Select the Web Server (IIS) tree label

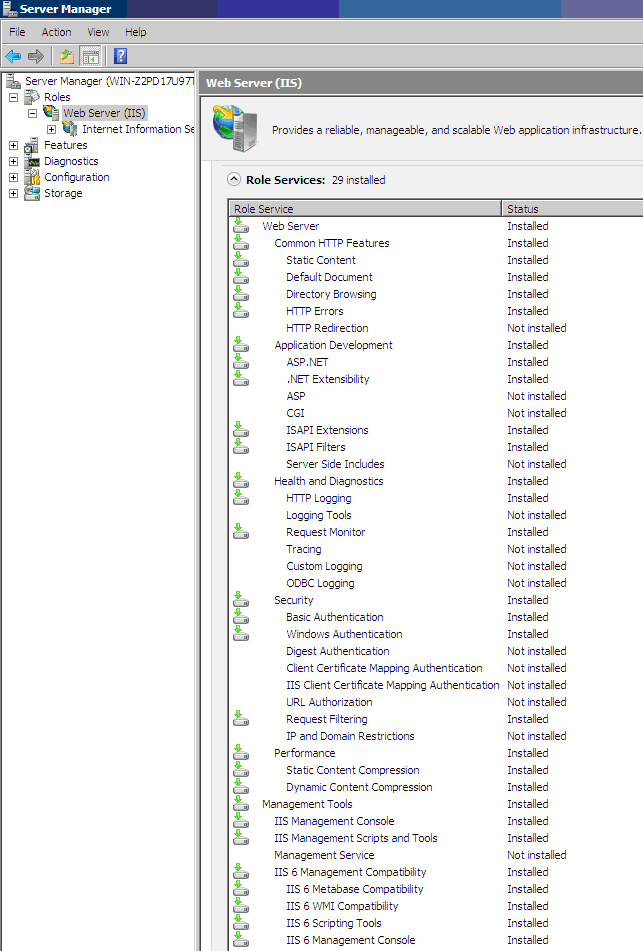104,113
